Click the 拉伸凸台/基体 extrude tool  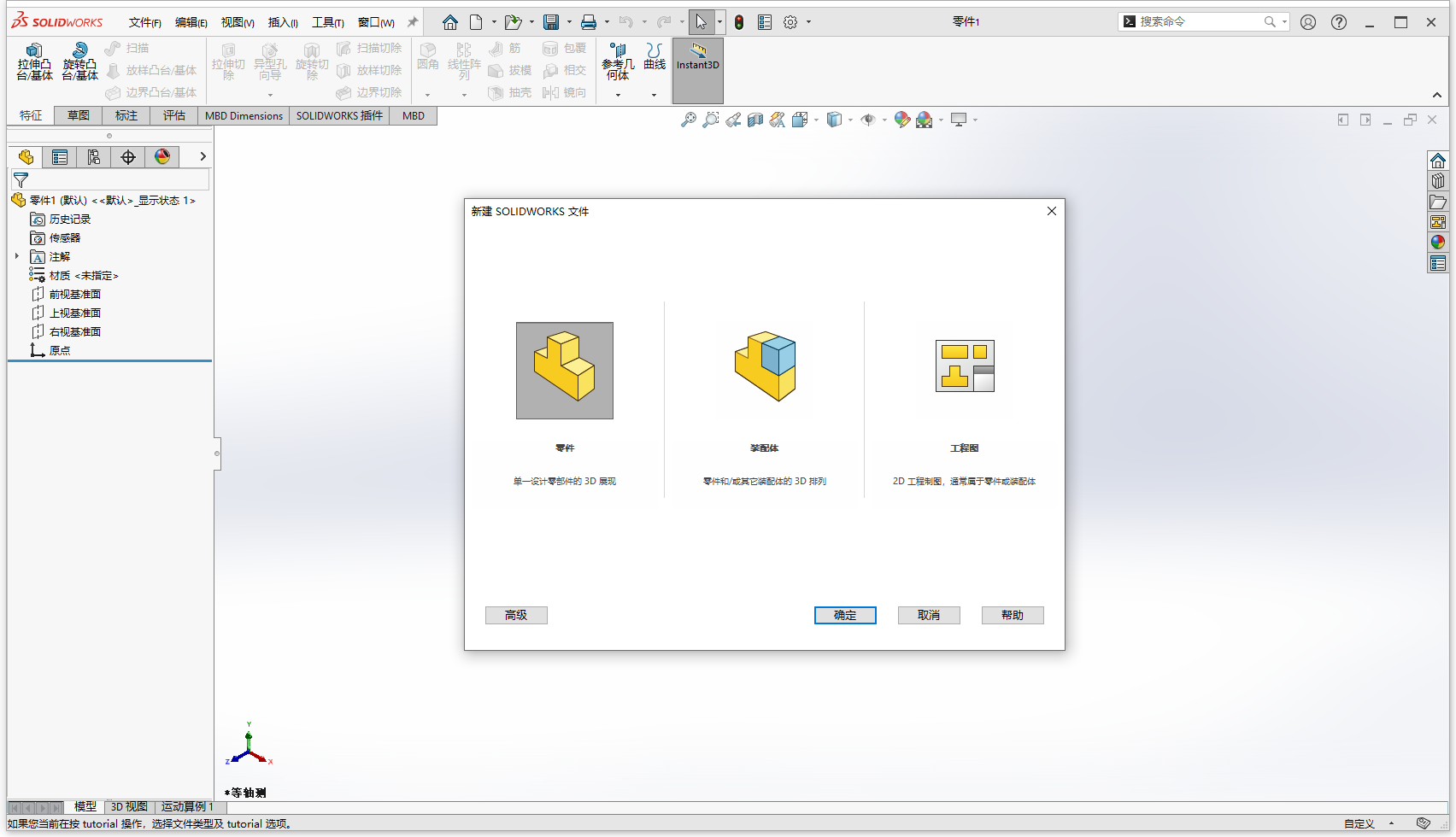[35, 62]
